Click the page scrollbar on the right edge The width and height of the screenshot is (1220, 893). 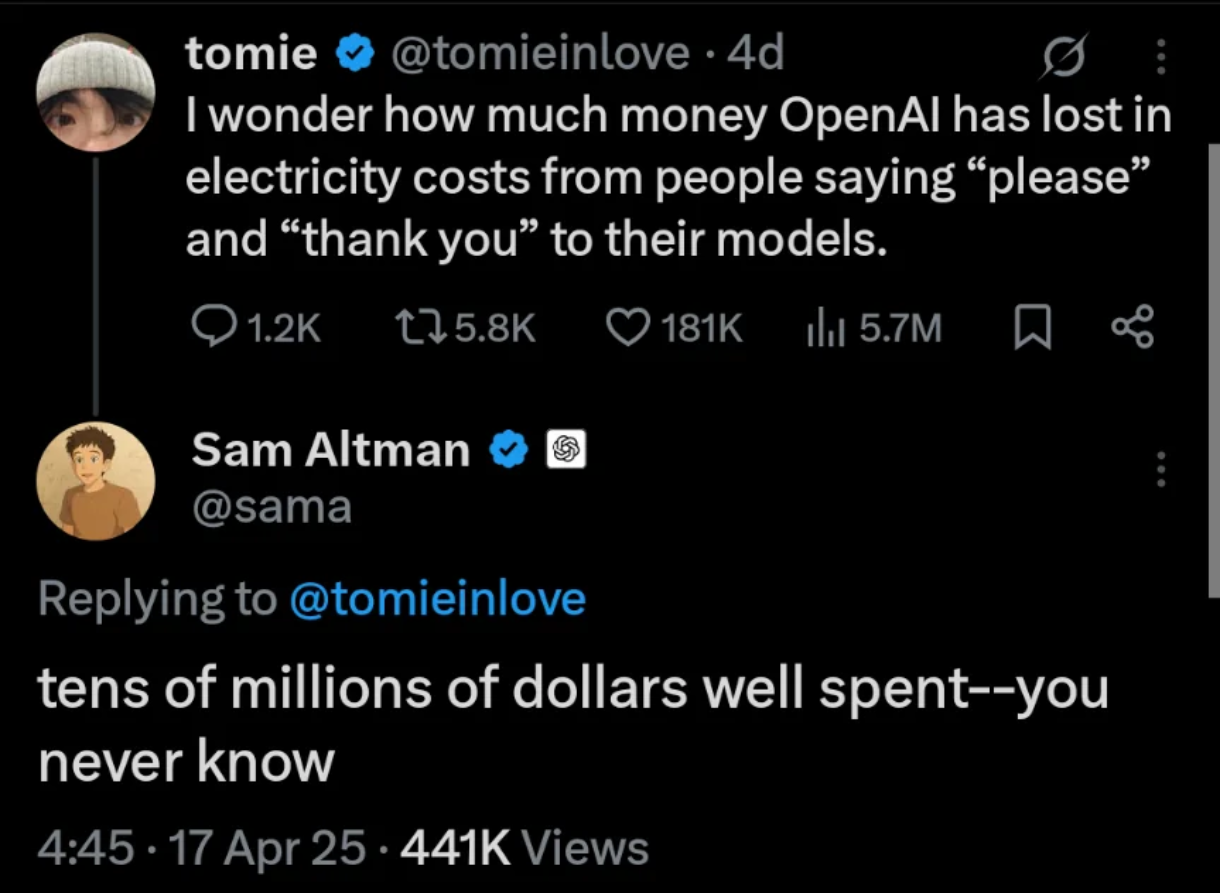pyautogui.click(x=1213, y=370)
